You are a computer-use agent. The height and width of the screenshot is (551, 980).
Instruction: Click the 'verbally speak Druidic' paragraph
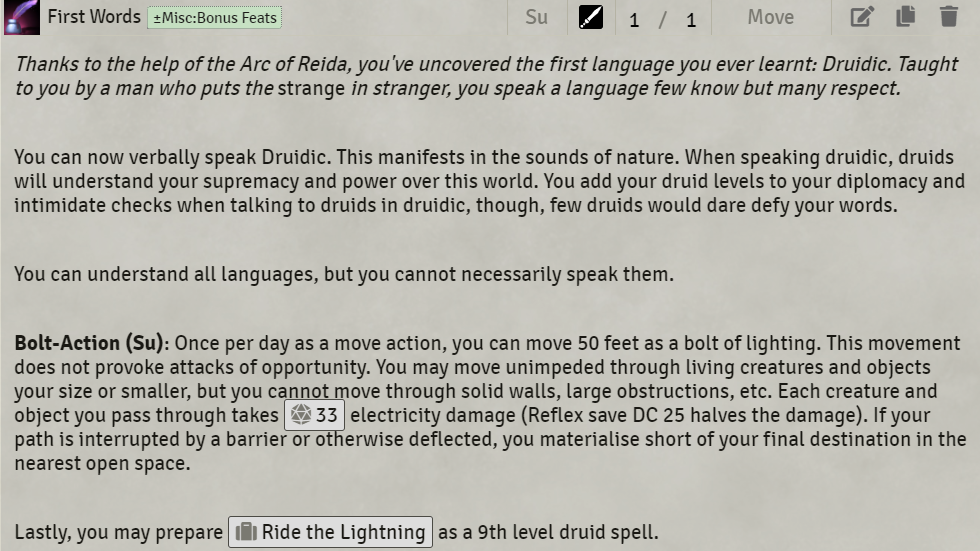[x=489, y=181]
